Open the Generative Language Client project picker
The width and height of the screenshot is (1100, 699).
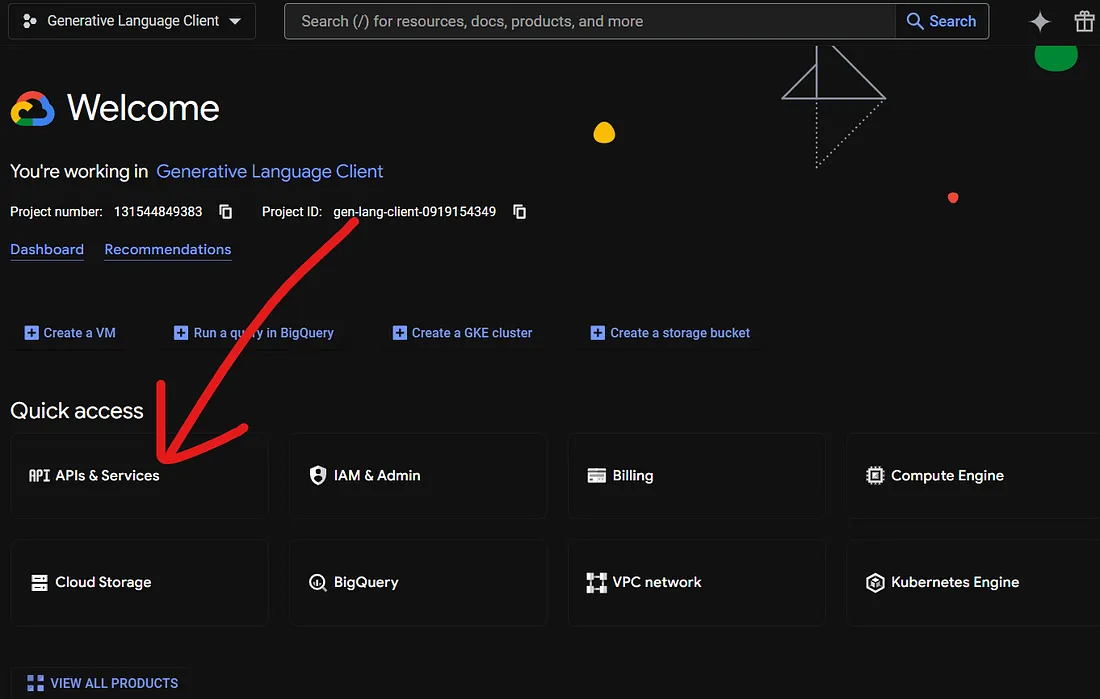pos(132,21)
